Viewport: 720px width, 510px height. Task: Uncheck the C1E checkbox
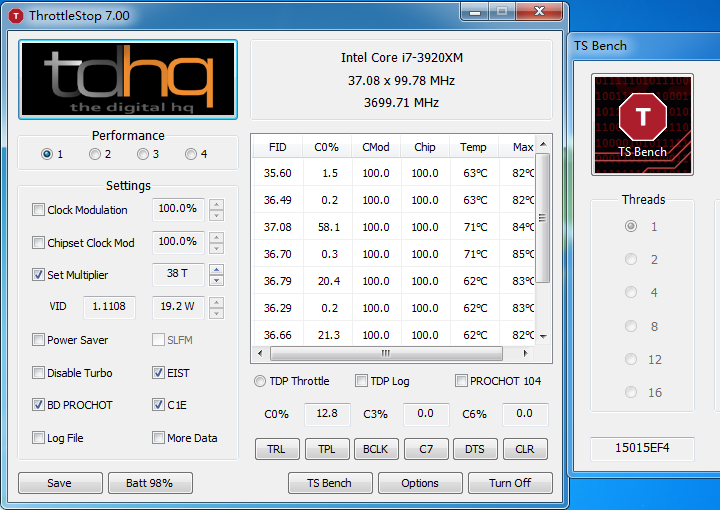pos(158,405)
